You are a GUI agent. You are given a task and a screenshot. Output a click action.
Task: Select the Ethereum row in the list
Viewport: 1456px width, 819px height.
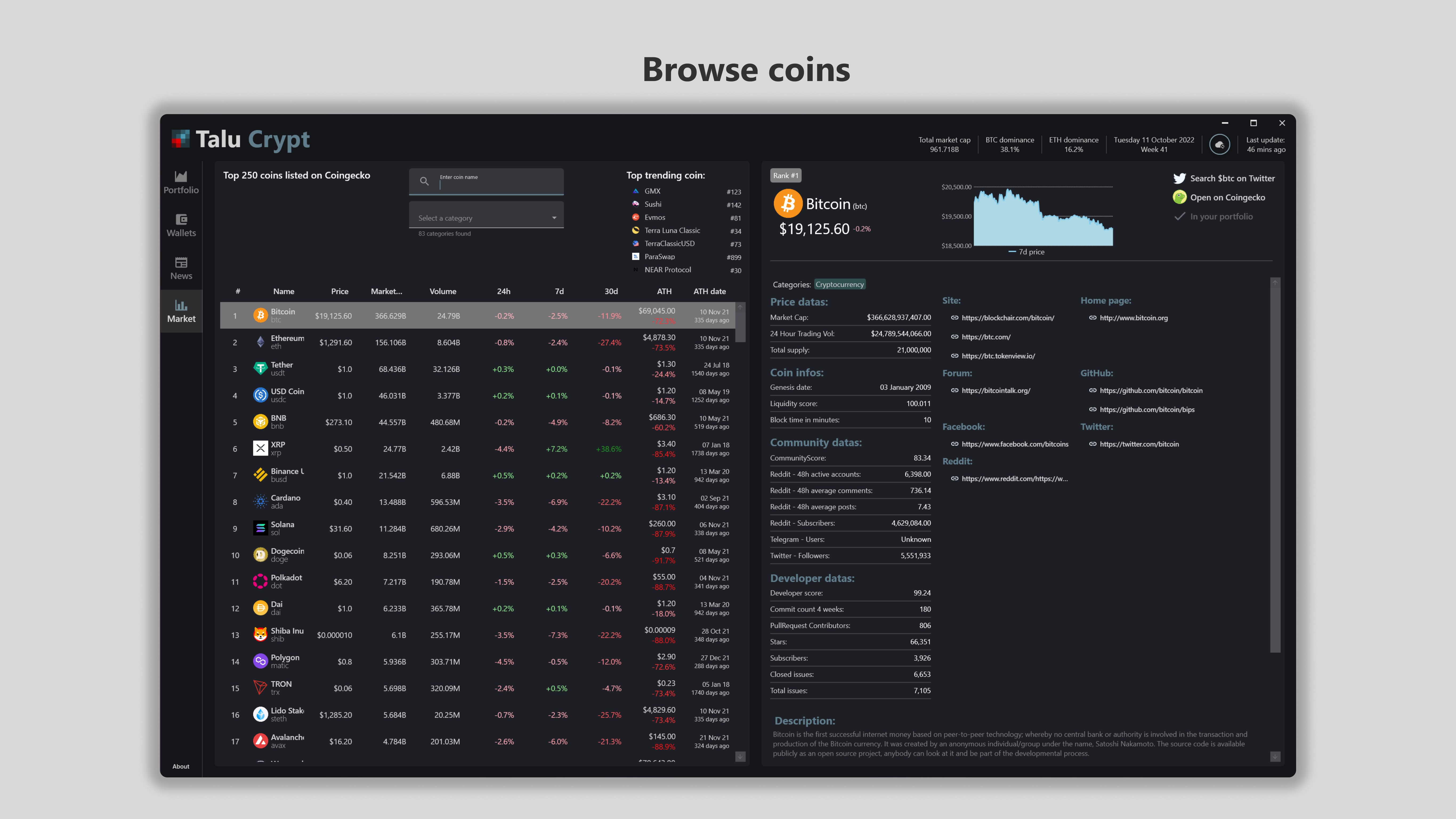[x=480, y=342]
